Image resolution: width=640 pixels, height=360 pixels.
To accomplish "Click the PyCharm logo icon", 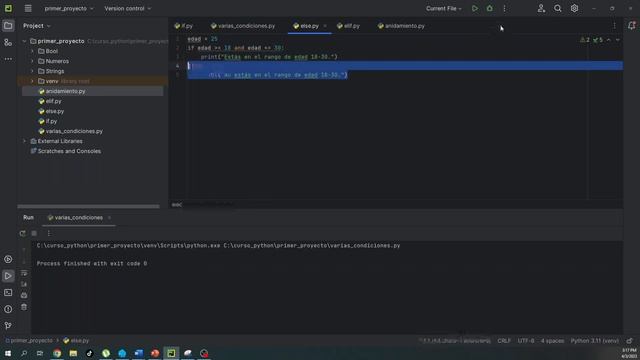I will click(8, 8).
